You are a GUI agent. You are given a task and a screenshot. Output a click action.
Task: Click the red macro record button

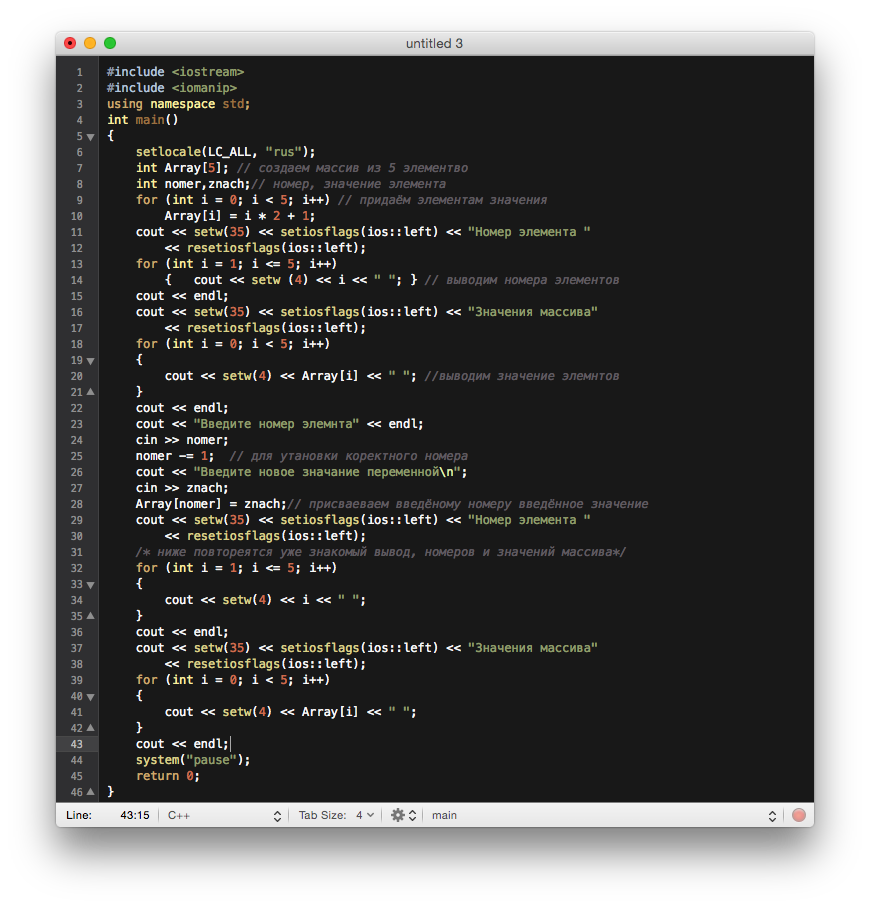click(799, 815)
